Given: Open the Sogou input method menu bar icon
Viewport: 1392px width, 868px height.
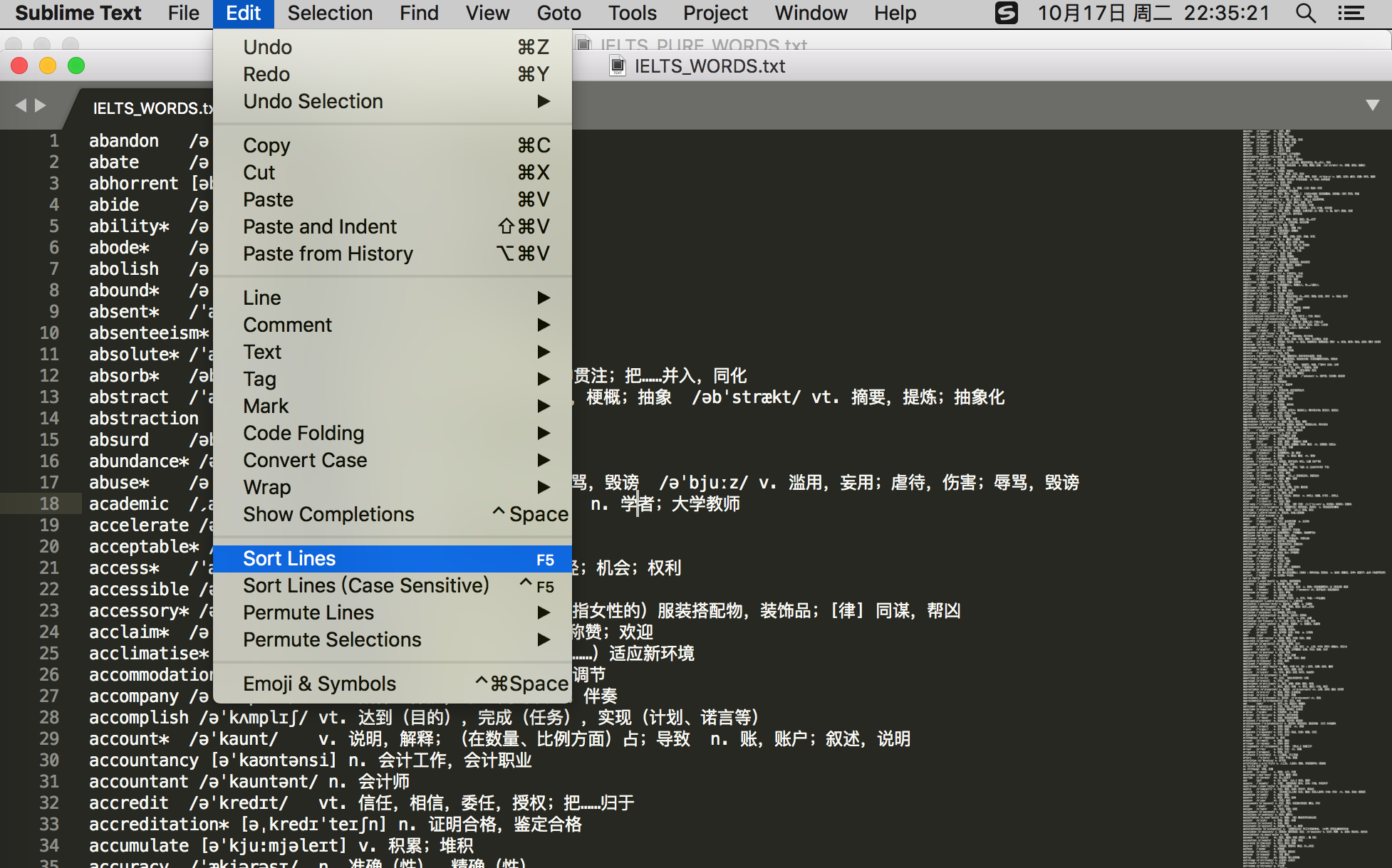Looking at the screenshot, I should [x=1006, y=13].
